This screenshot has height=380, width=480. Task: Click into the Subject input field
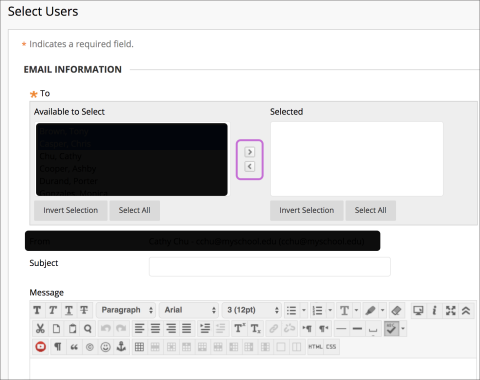coord(270,267)
